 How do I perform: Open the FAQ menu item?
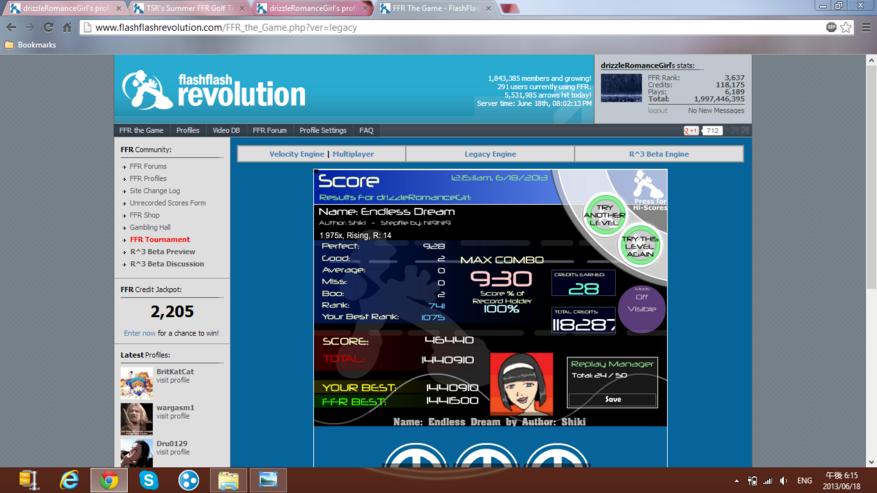coord(366,130)
